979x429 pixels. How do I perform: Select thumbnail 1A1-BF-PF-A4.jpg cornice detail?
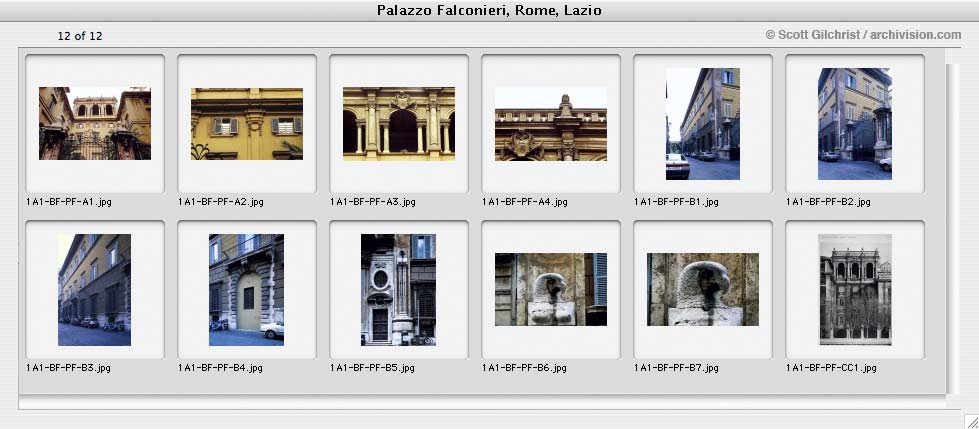tap(551, 124)
